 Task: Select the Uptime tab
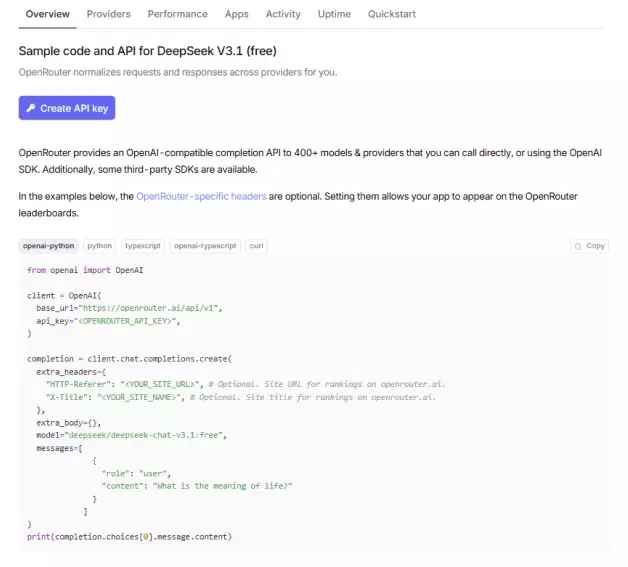pos(334,14)
